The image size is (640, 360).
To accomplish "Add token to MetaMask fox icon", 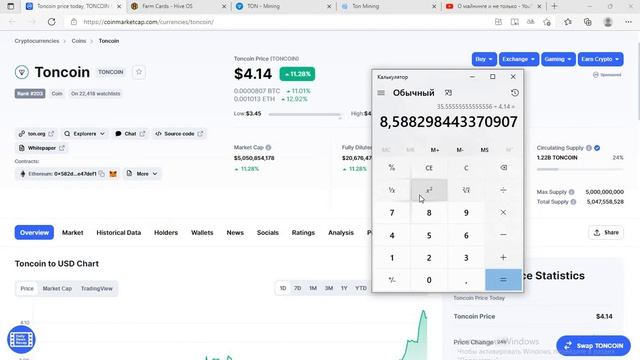I will pos(113,174).
